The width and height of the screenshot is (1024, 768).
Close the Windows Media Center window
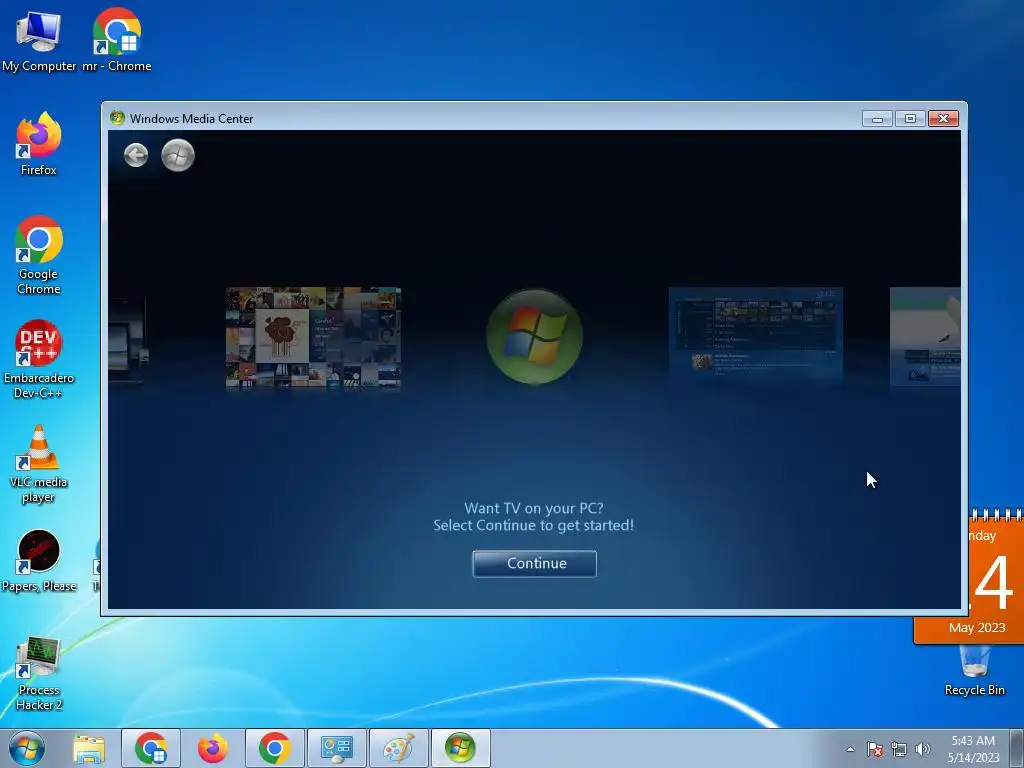coord(943,119)
